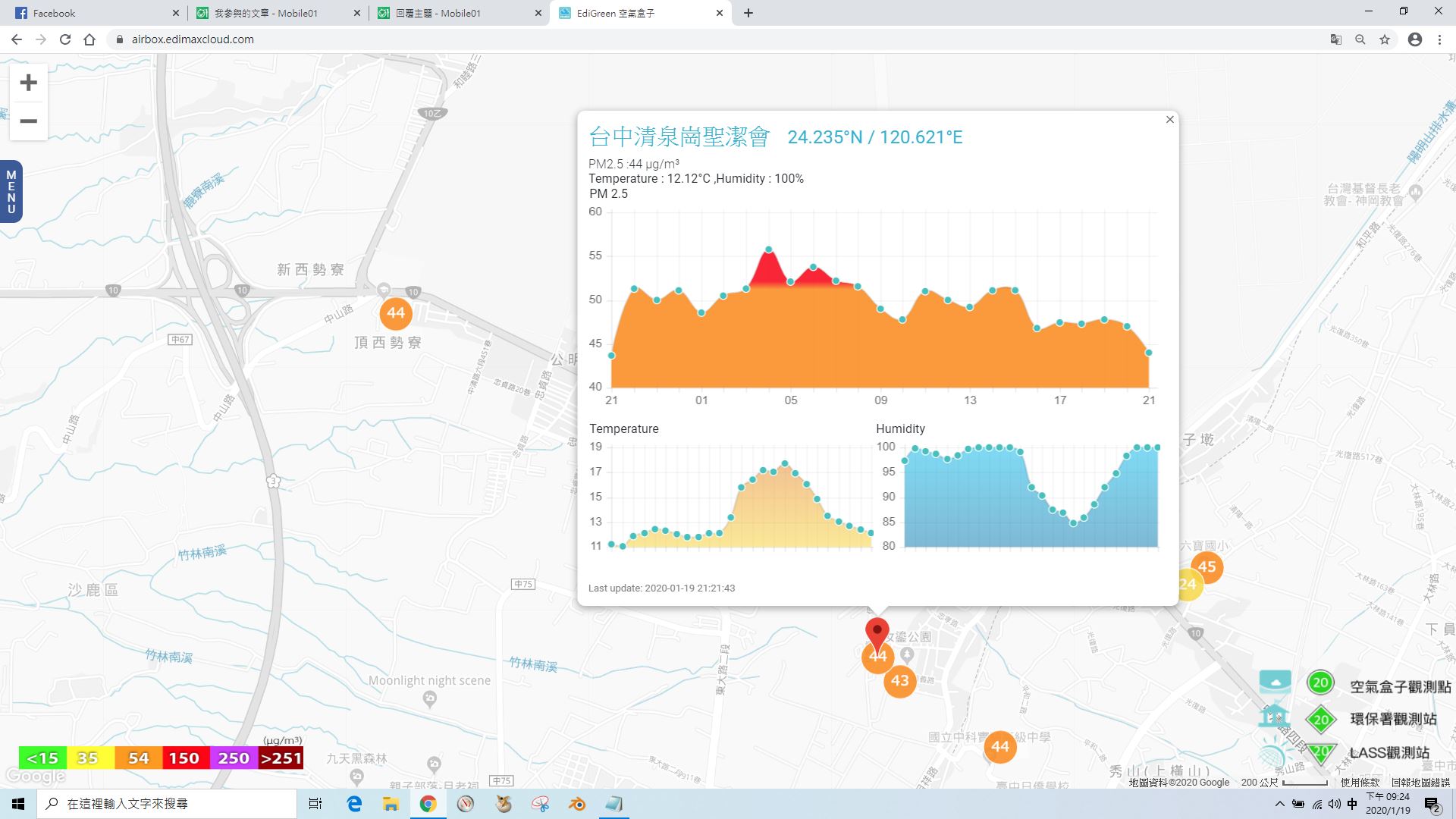Close the 台中清泉崗聖潔會 station popup

pyautogui.click(x=1169, y=120)
